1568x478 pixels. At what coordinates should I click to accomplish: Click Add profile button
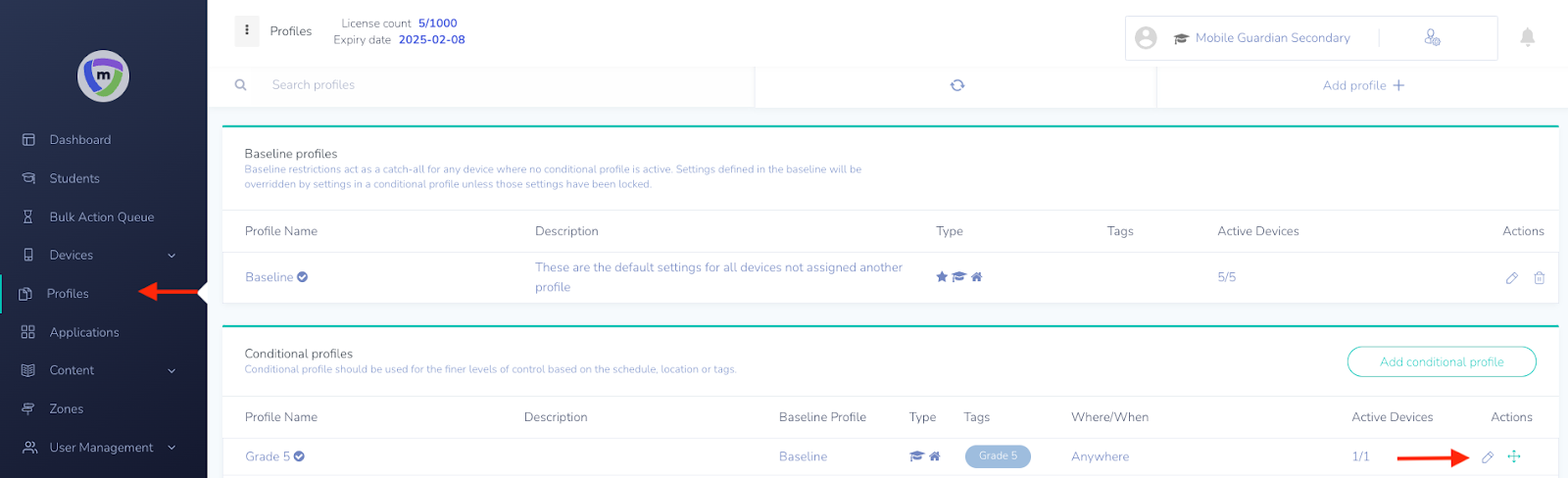click(x=1363, y=85)
